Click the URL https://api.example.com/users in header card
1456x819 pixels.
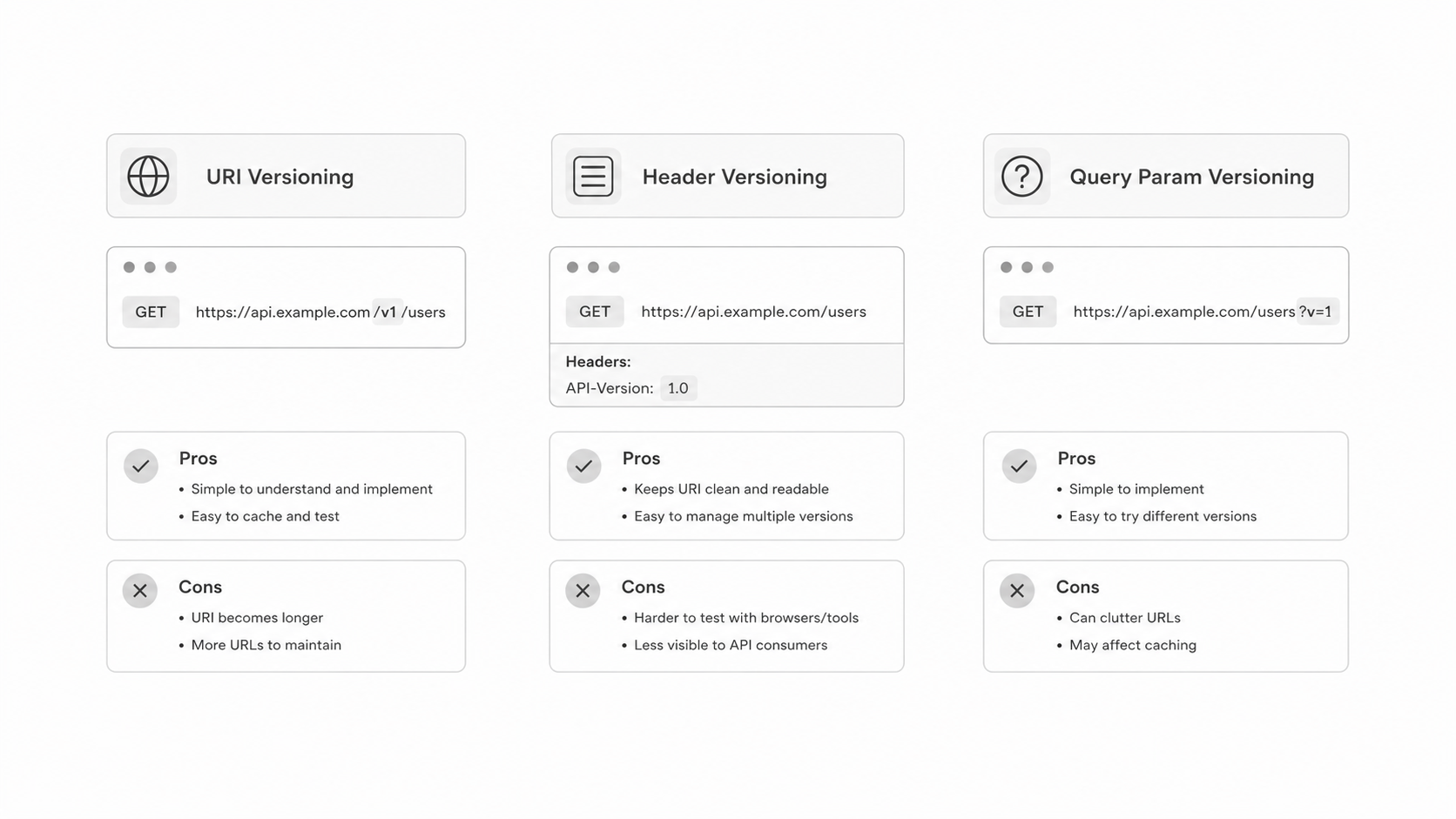pos(753,312)
